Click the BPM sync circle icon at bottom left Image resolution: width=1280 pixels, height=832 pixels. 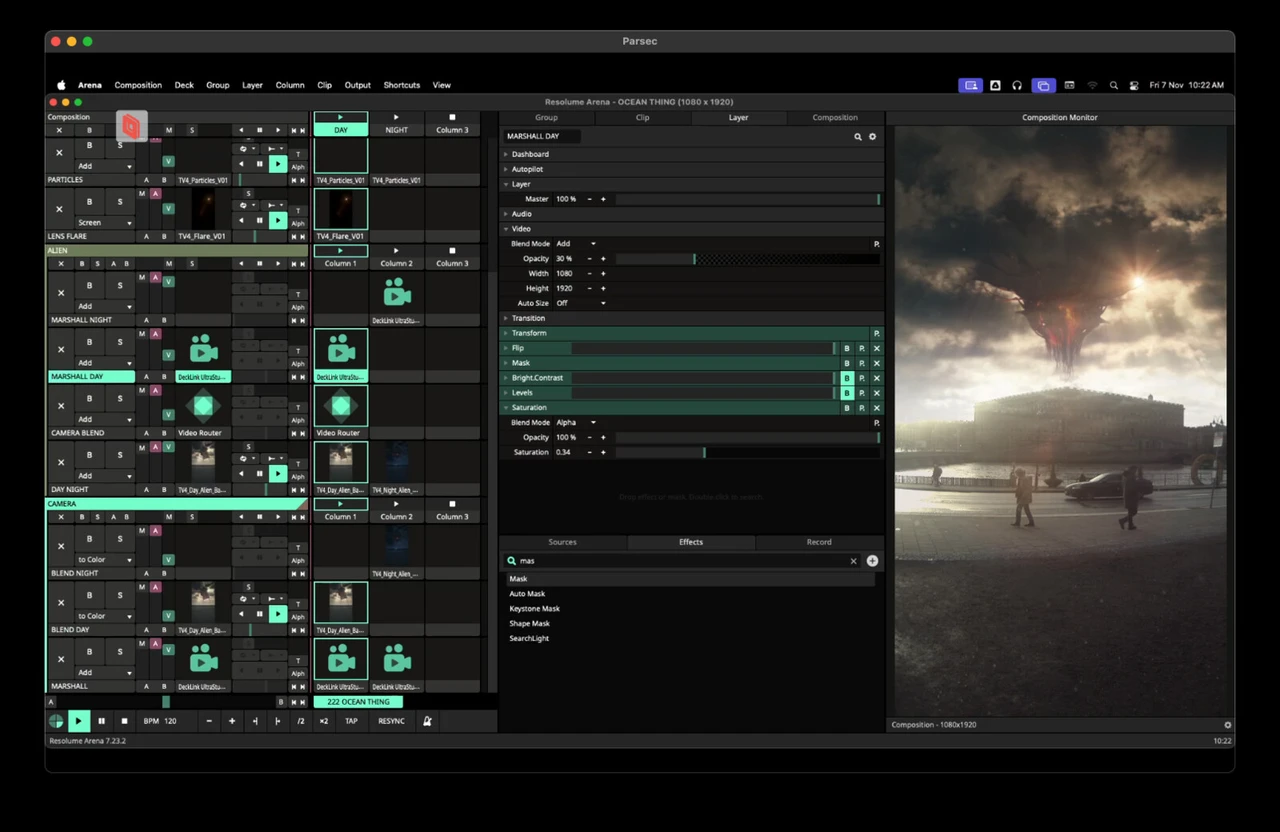point(56,721)
